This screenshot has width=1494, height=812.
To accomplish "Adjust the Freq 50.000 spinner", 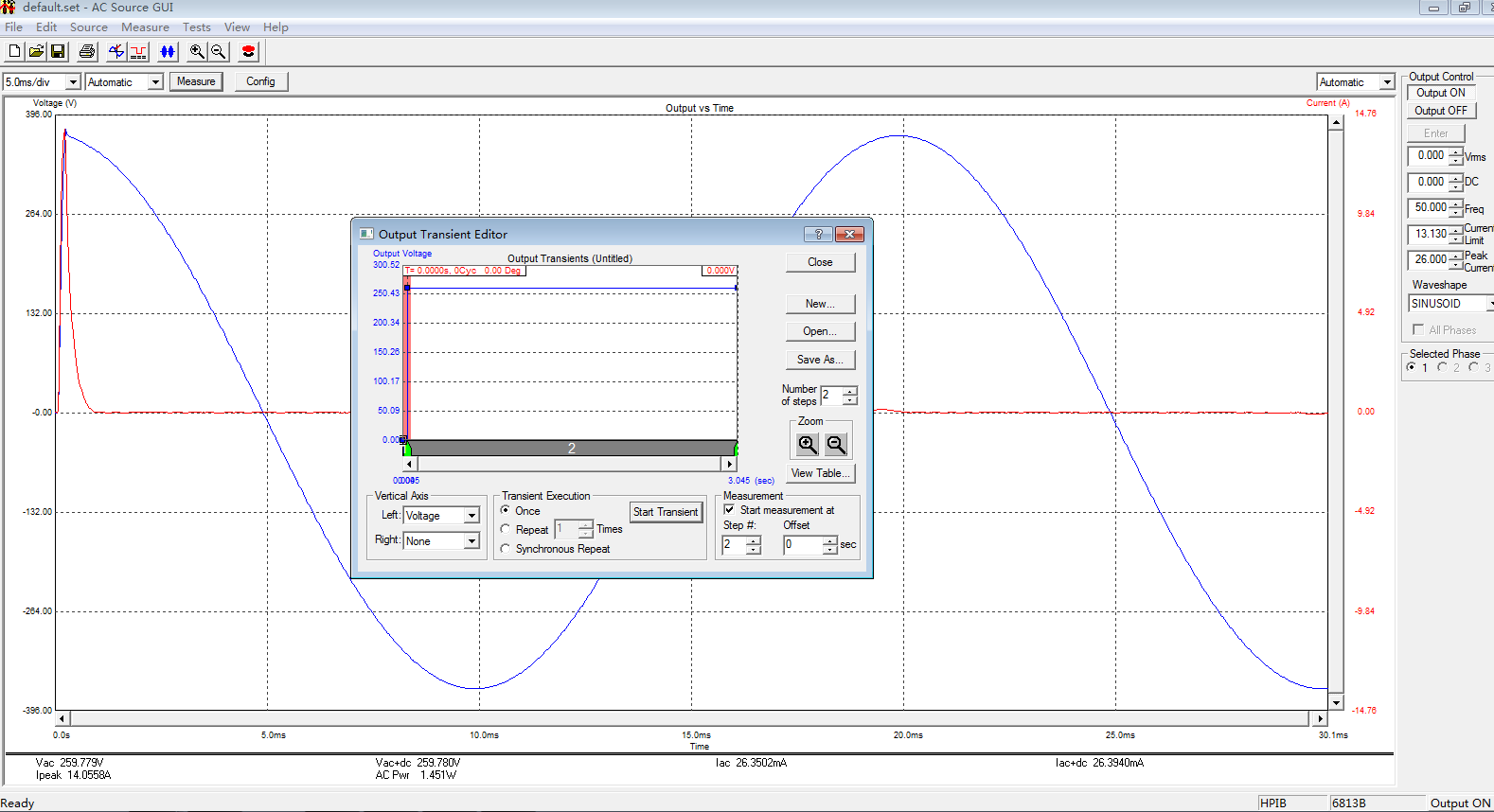I will coord(1455,208).
